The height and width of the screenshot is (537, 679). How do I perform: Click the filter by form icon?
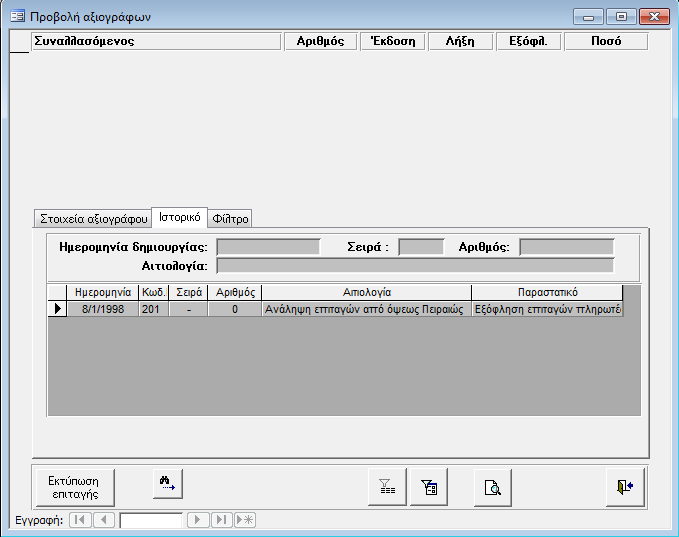click(x=429, y=486)
